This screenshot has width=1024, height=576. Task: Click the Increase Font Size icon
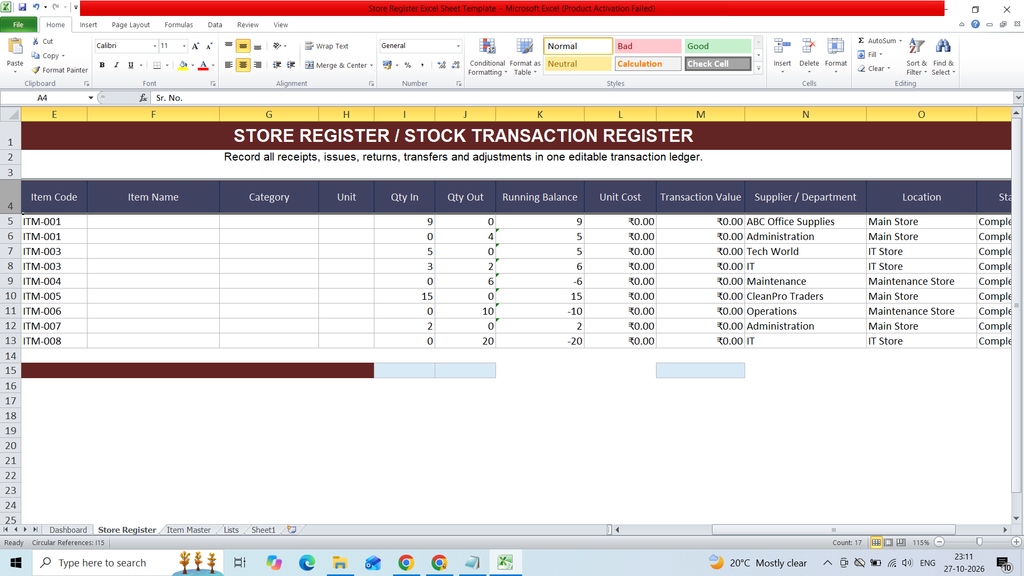coord(195,46)
